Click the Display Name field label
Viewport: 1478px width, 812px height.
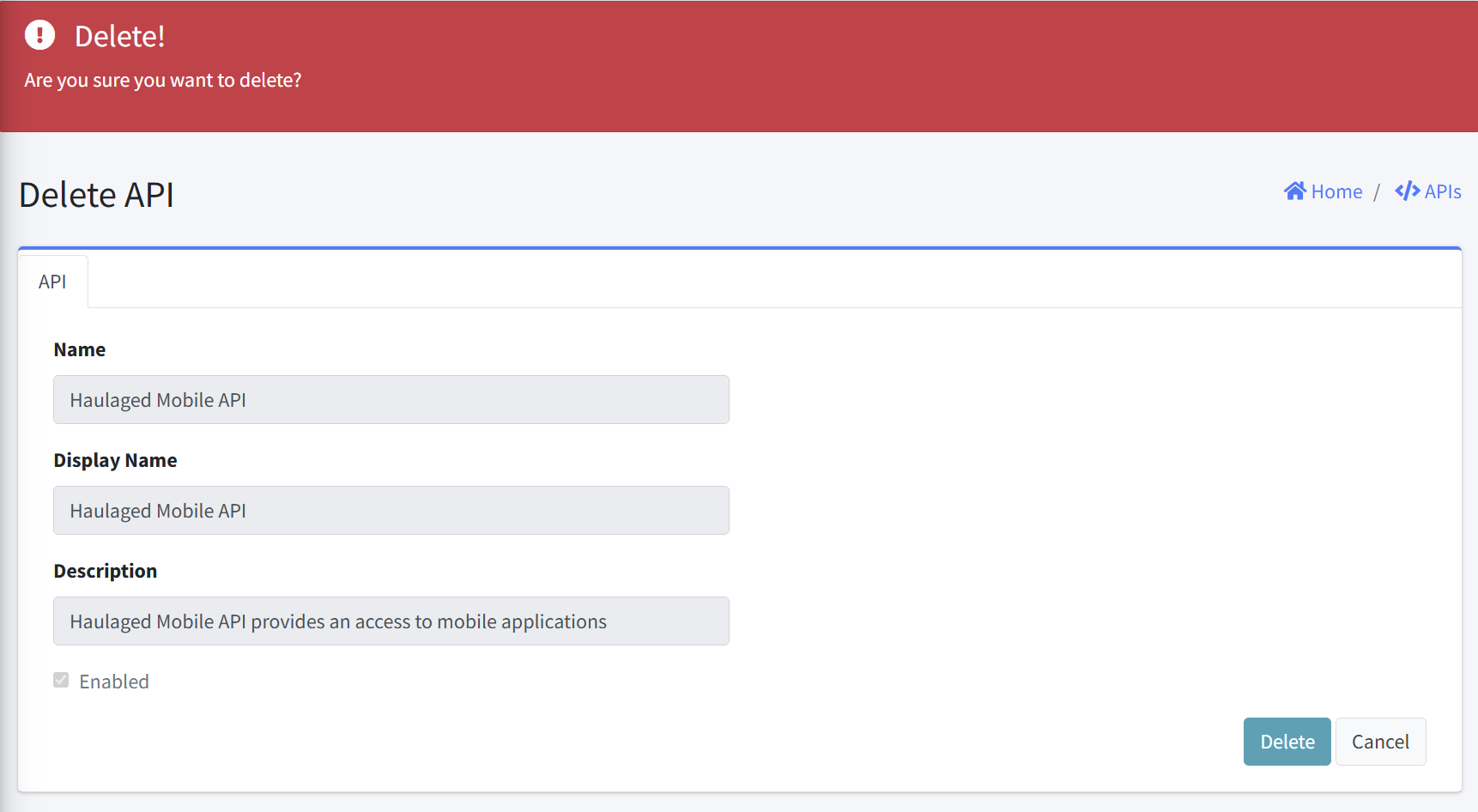click(115, 460)
